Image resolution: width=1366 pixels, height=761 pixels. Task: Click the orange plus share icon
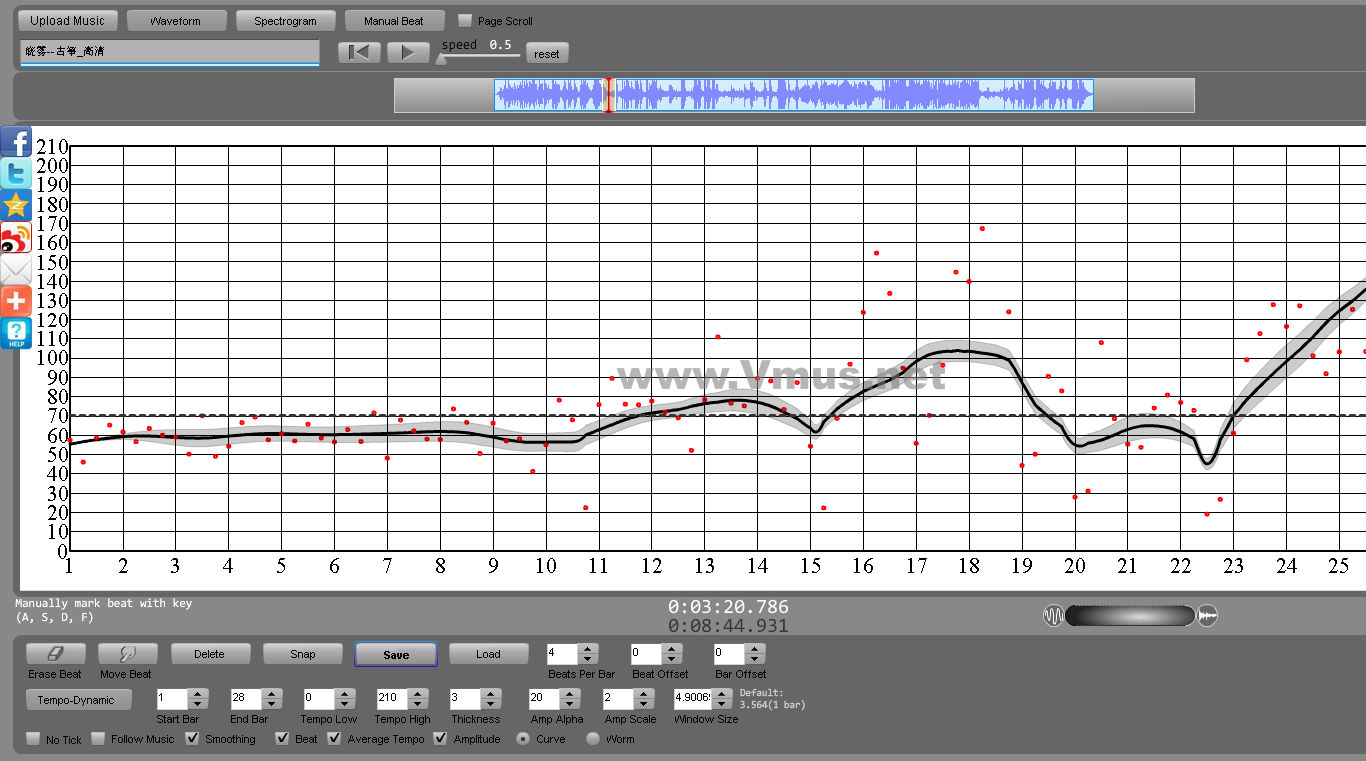coord(16,301)
